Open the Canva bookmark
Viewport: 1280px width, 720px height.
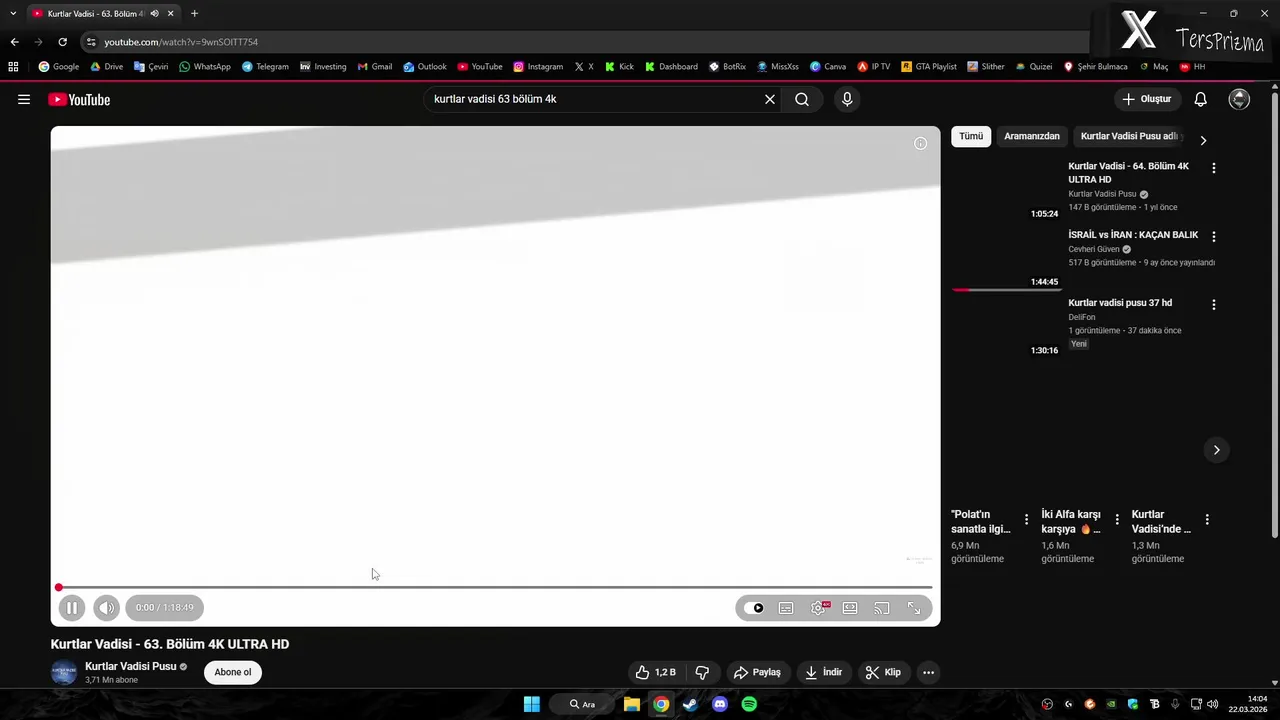[x=828, y=67]
